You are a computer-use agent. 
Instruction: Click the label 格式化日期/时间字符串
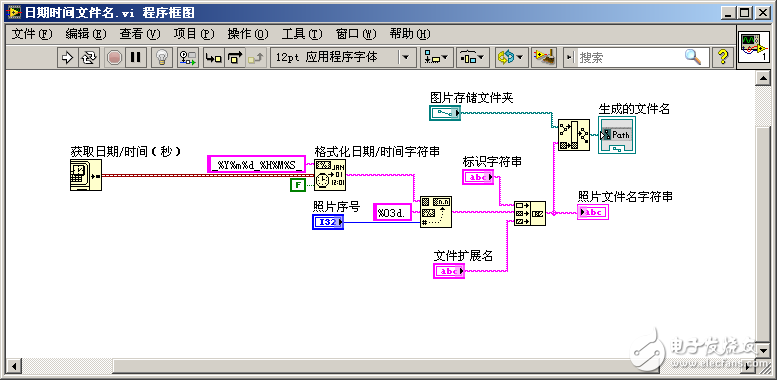(x=377, y=152)
